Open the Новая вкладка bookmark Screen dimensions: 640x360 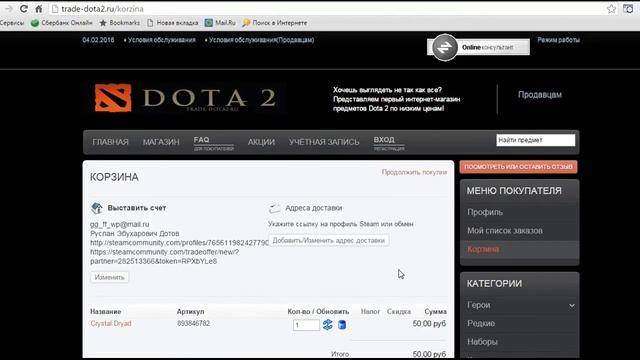tap(172, 23)
